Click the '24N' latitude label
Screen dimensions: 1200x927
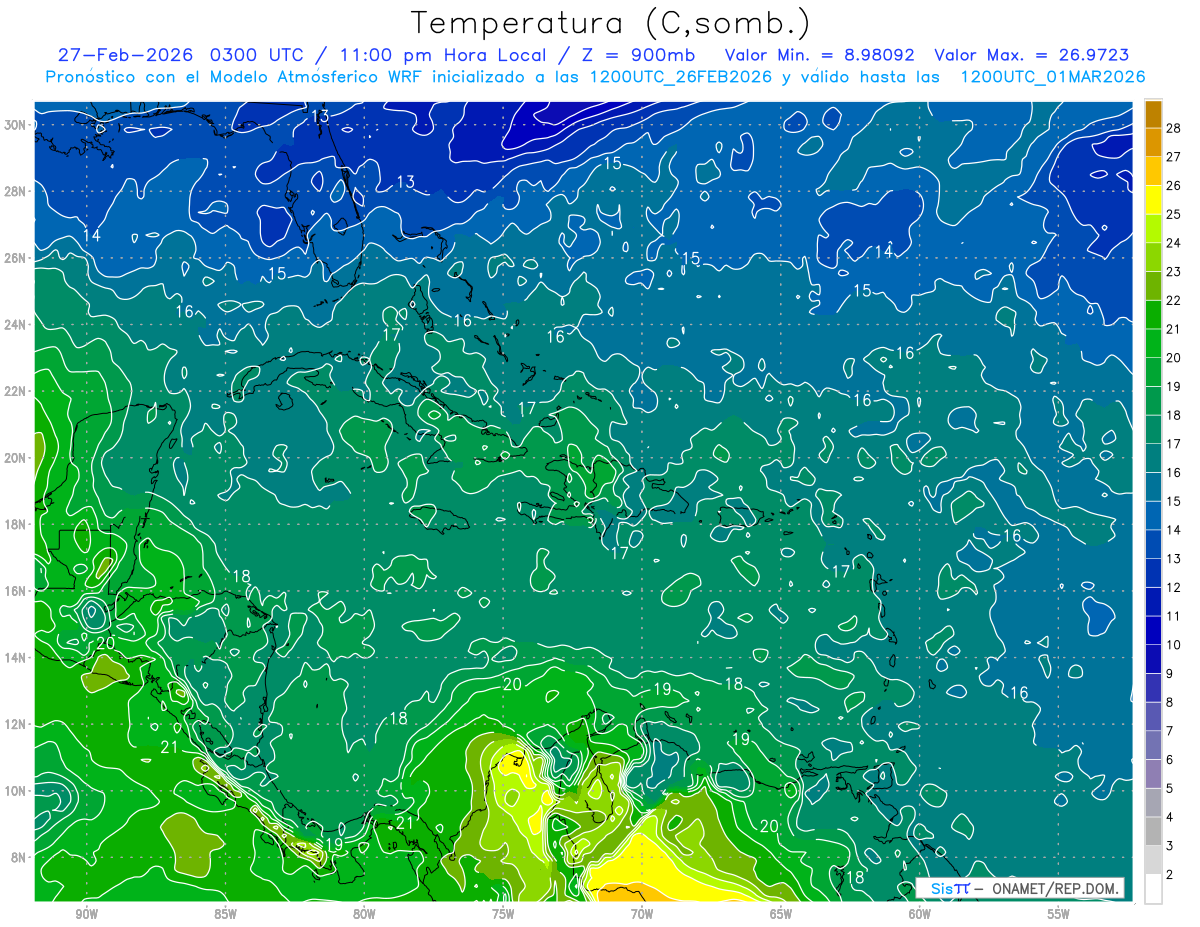(x=17, y=325)
